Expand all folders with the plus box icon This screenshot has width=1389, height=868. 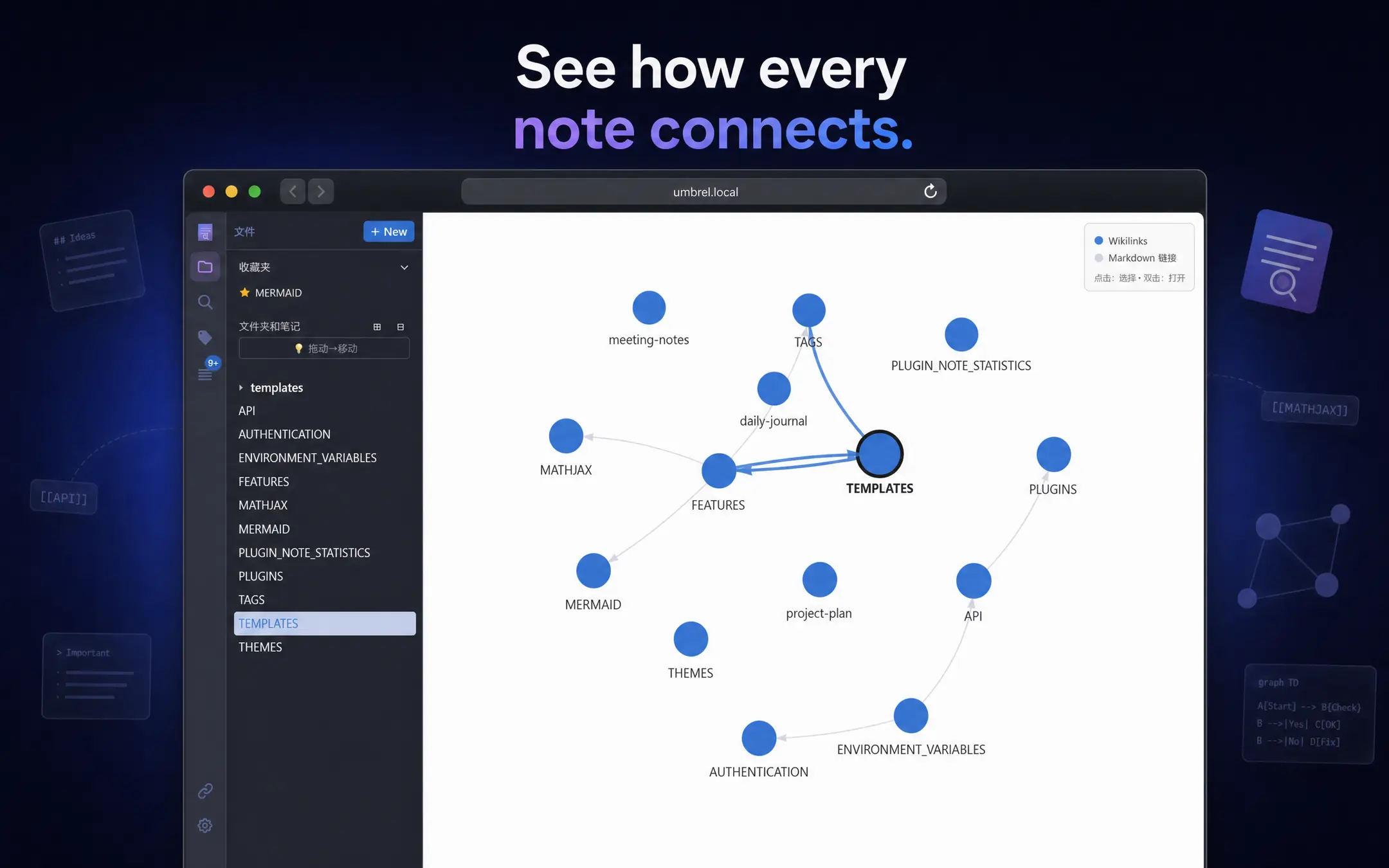[x=377, y=327]
